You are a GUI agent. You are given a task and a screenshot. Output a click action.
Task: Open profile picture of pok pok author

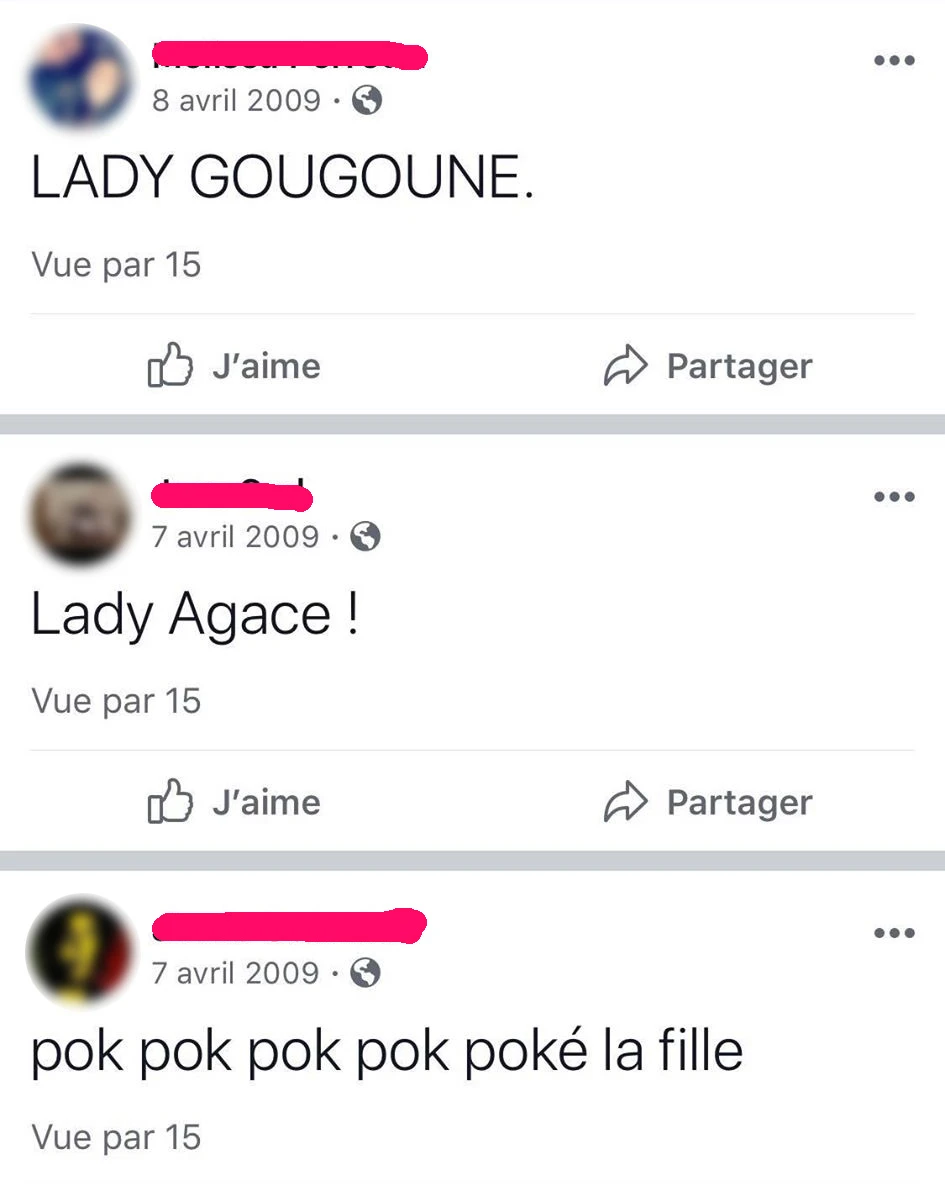(80, 951)
